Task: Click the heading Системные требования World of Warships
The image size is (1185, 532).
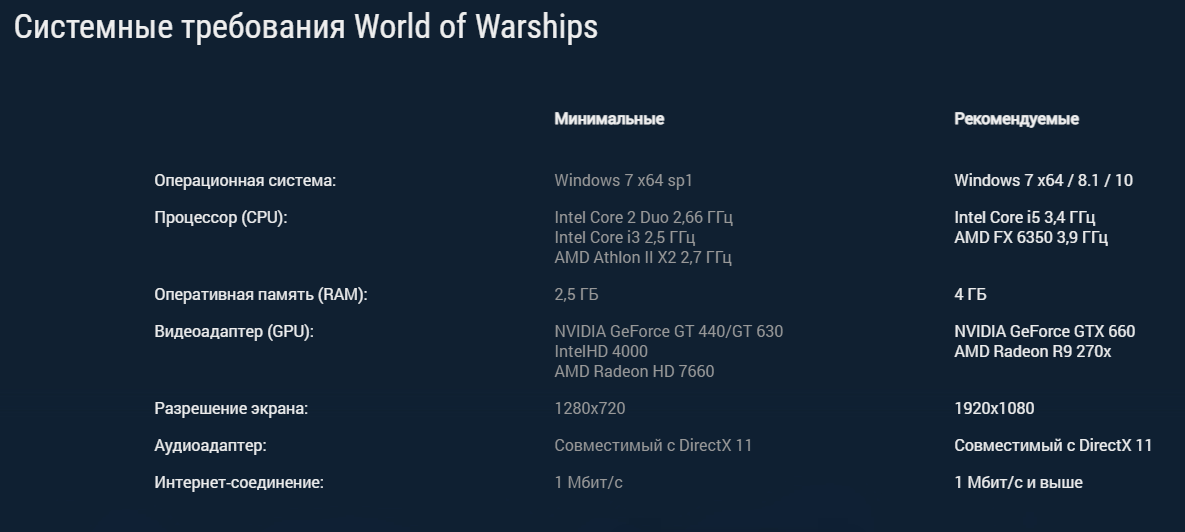Action: (x=306, y=28)
